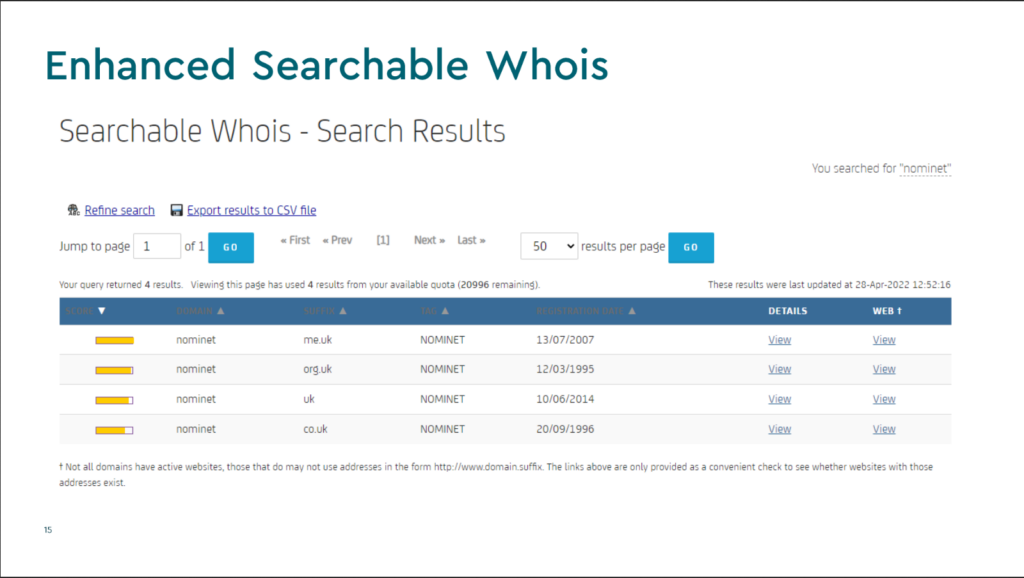Open the results per page dropdown
The image size is (1024, 578).
point(549,246)
